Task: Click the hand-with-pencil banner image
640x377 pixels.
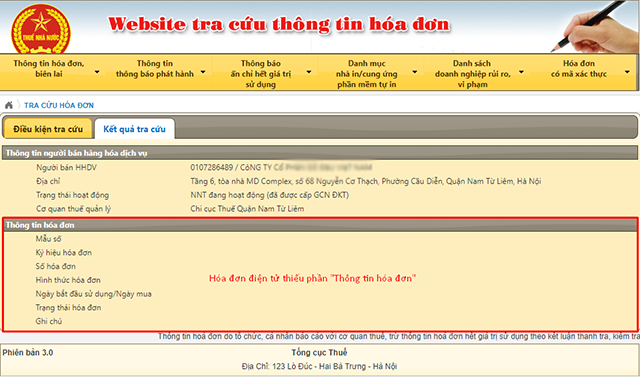Action: (x=594, y=27)
